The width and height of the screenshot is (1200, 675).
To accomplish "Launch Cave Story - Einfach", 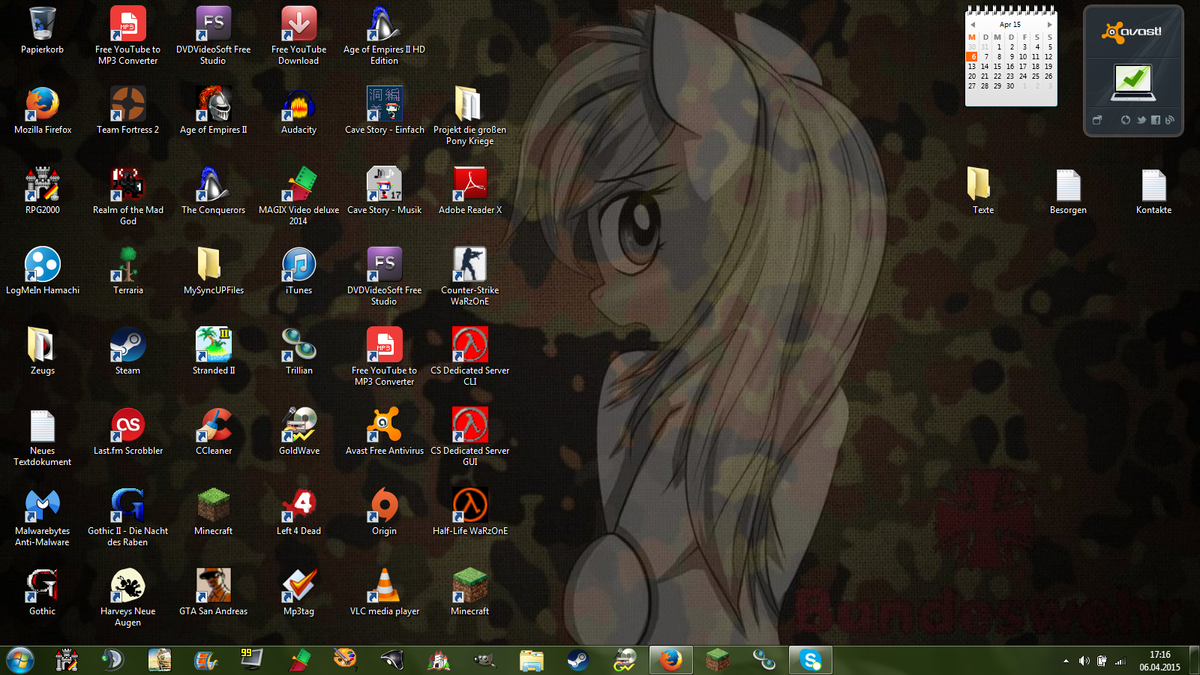I will (385, 110).
